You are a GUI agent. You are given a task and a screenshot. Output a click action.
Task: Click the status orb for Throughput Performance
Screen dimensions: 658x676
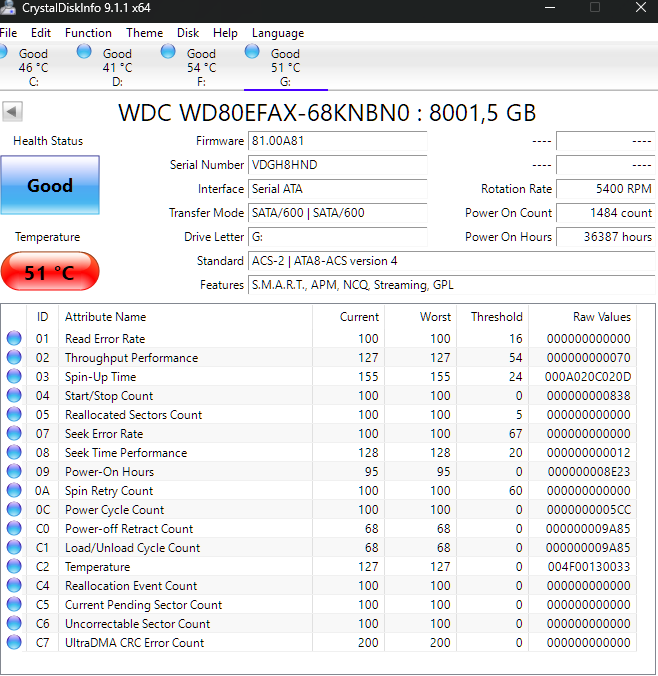click(x=14, y=357)
